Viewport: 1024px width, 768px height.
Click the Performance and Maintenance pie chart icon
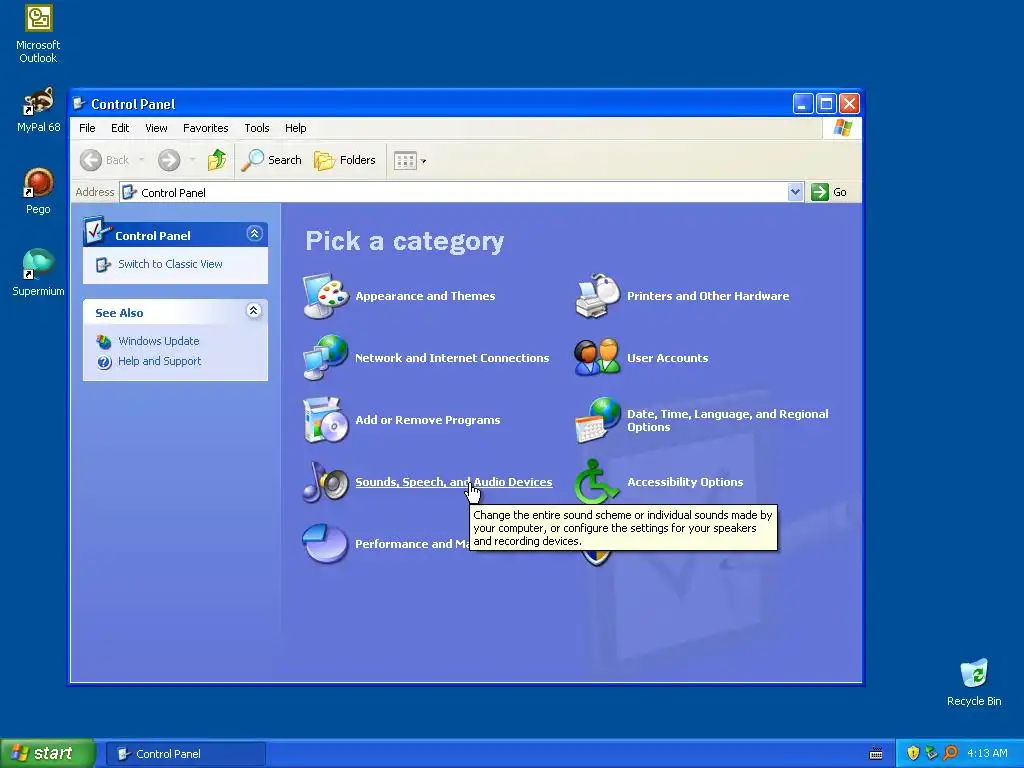pyautogui.click(x=325, y=543)
